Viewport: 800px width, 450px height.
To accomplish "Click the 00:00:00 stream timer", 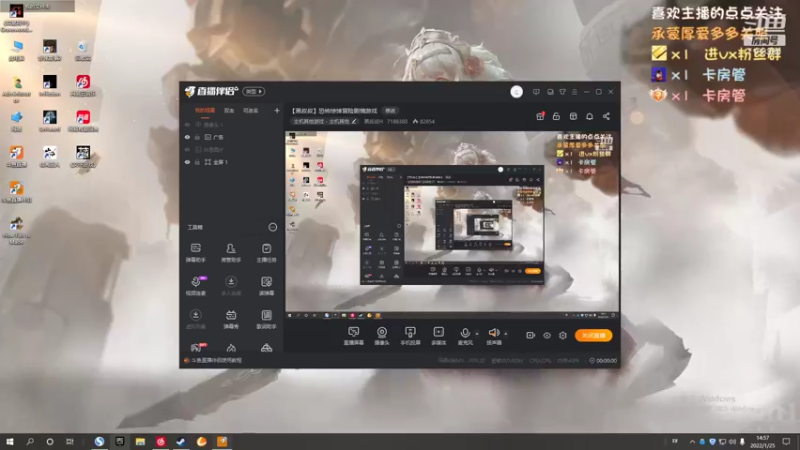I will point(606,361).
